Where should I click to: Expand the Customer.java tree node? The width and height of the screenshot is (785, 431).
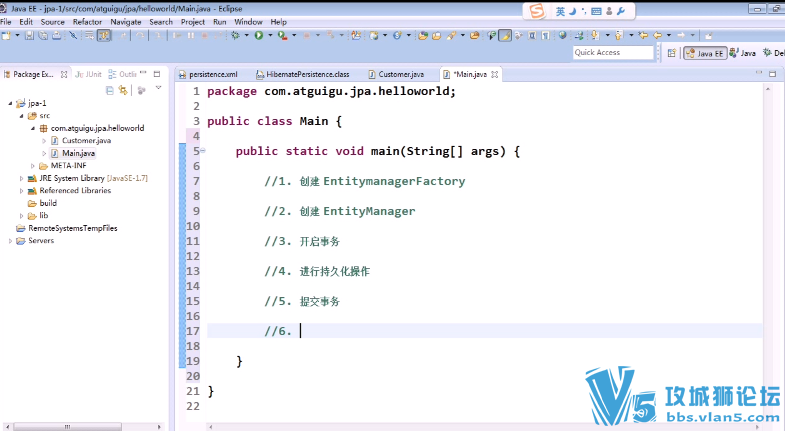[x=44, y=141]
